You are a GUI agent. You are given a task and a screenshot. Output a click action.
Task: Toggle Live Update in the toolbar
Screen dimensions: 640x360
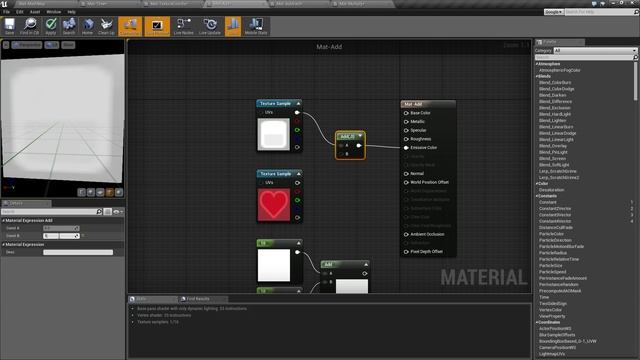[210, 26]
